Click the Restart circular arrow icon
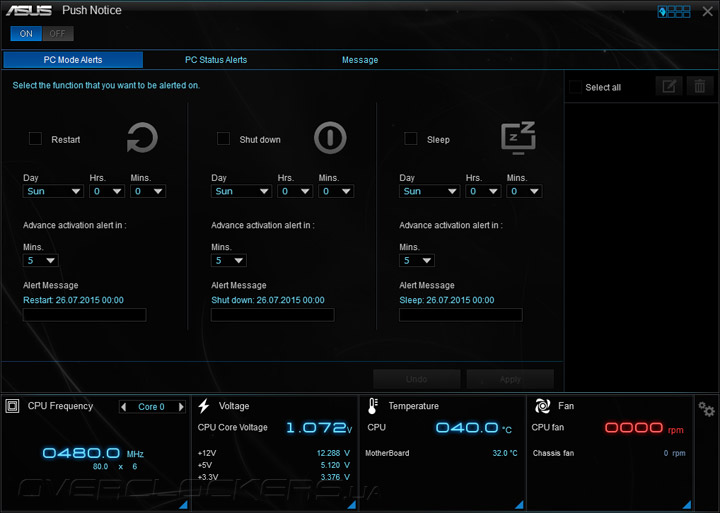Viewport: 720px width, 513px height. click(x=142, y=137)
